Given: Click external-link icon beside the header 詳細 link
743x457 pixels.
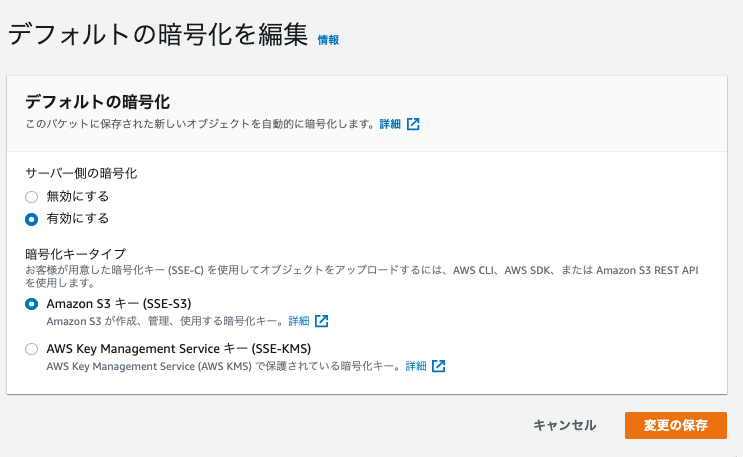Looking at the screenshot, I should tap(413, 124).
